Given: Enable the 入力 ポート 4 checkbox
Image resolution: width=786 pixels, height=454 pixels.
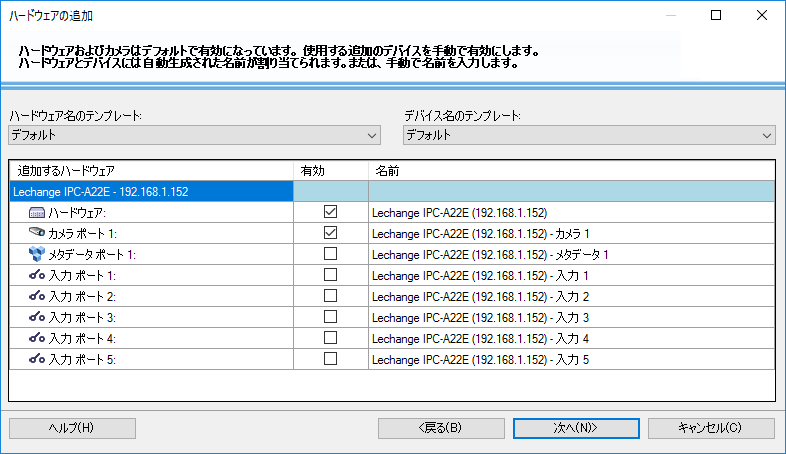Looking at the screenshot, I should (x=330, y=338).
